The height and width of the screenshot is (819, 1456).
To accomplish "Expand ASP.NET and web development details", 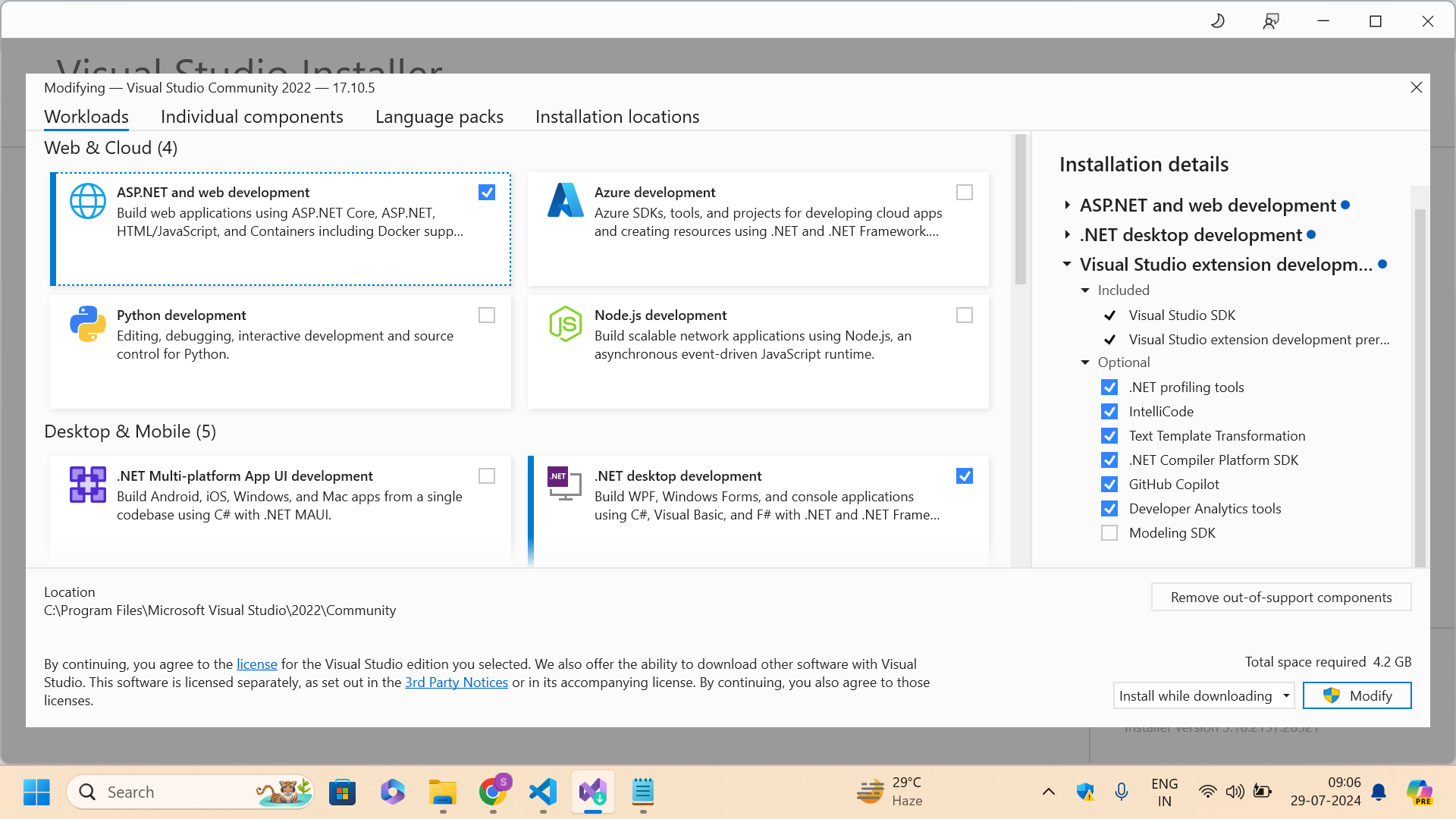I will click(x=1067, y=206).
